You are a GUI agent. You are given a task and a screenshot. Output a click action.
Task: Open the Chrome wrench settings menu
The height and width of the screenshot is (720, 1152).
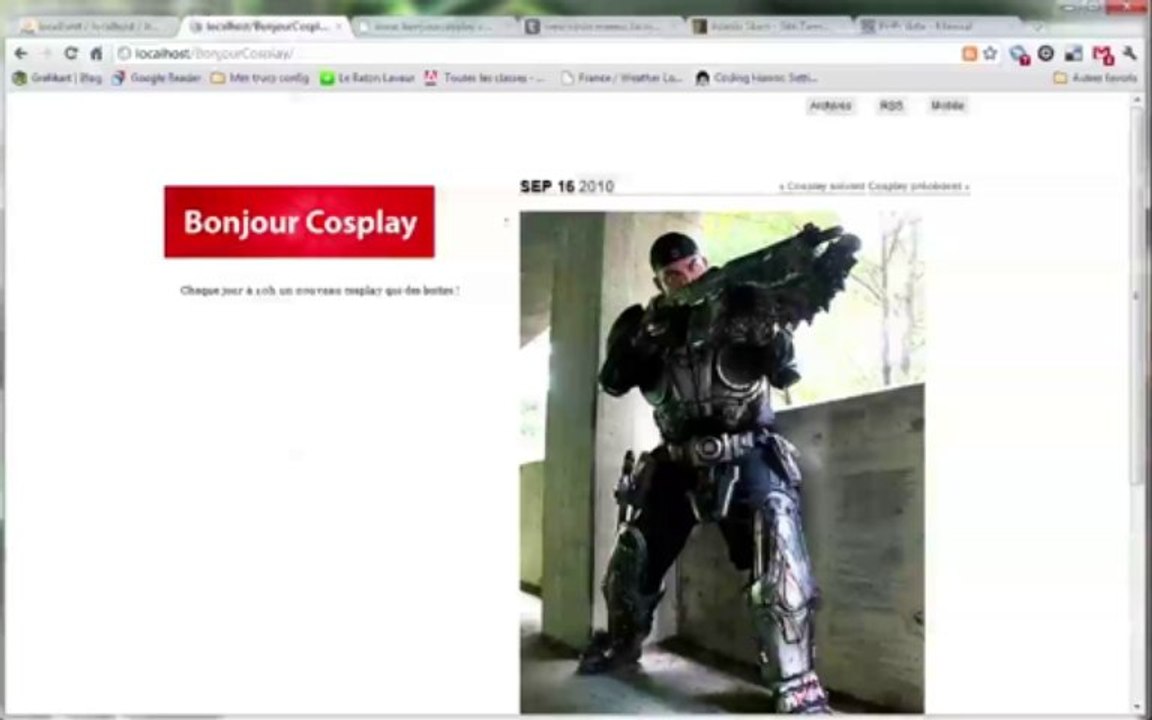tap(1130, 54)
